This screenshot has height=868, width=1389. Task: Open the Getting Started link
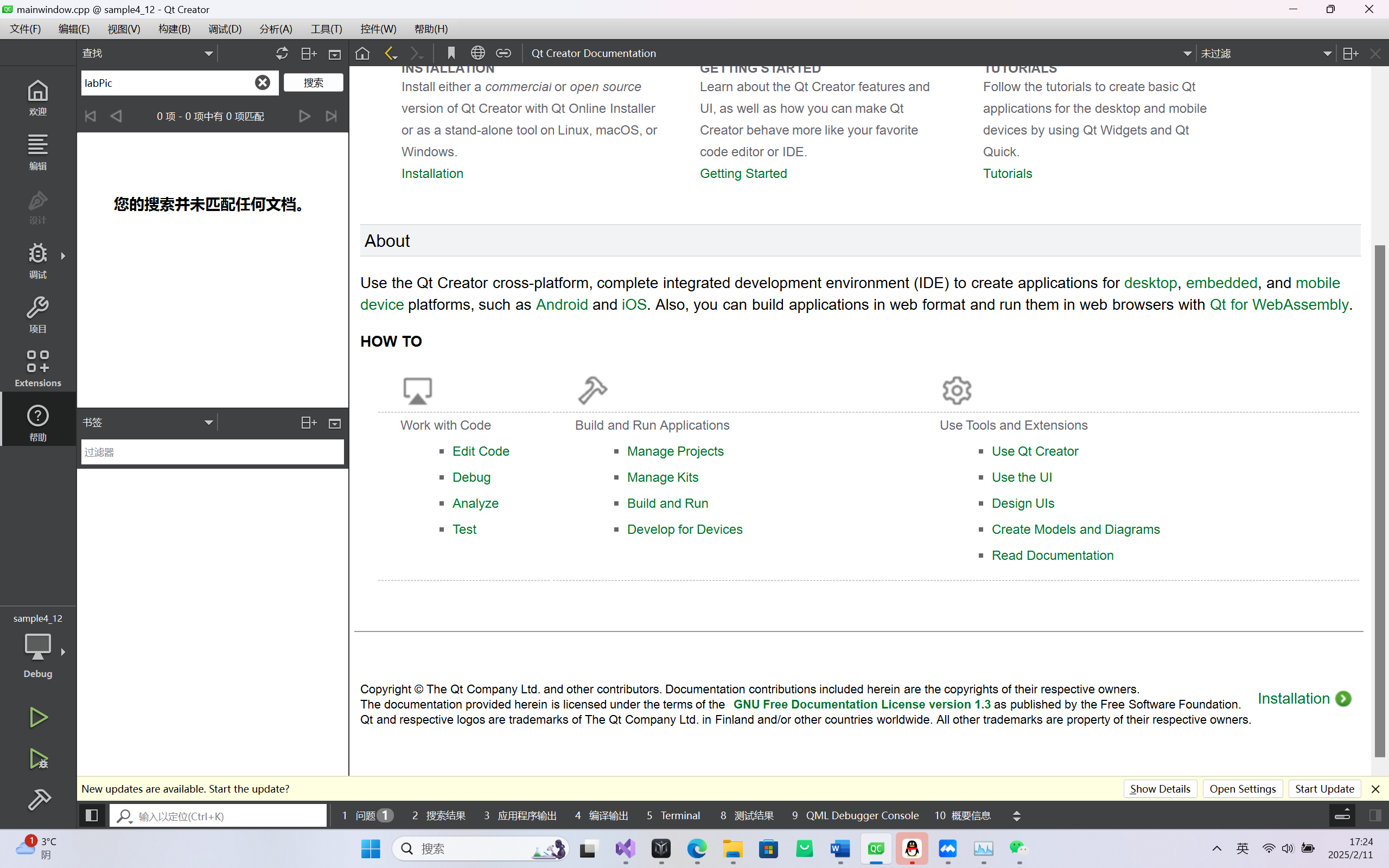(743, 174)
